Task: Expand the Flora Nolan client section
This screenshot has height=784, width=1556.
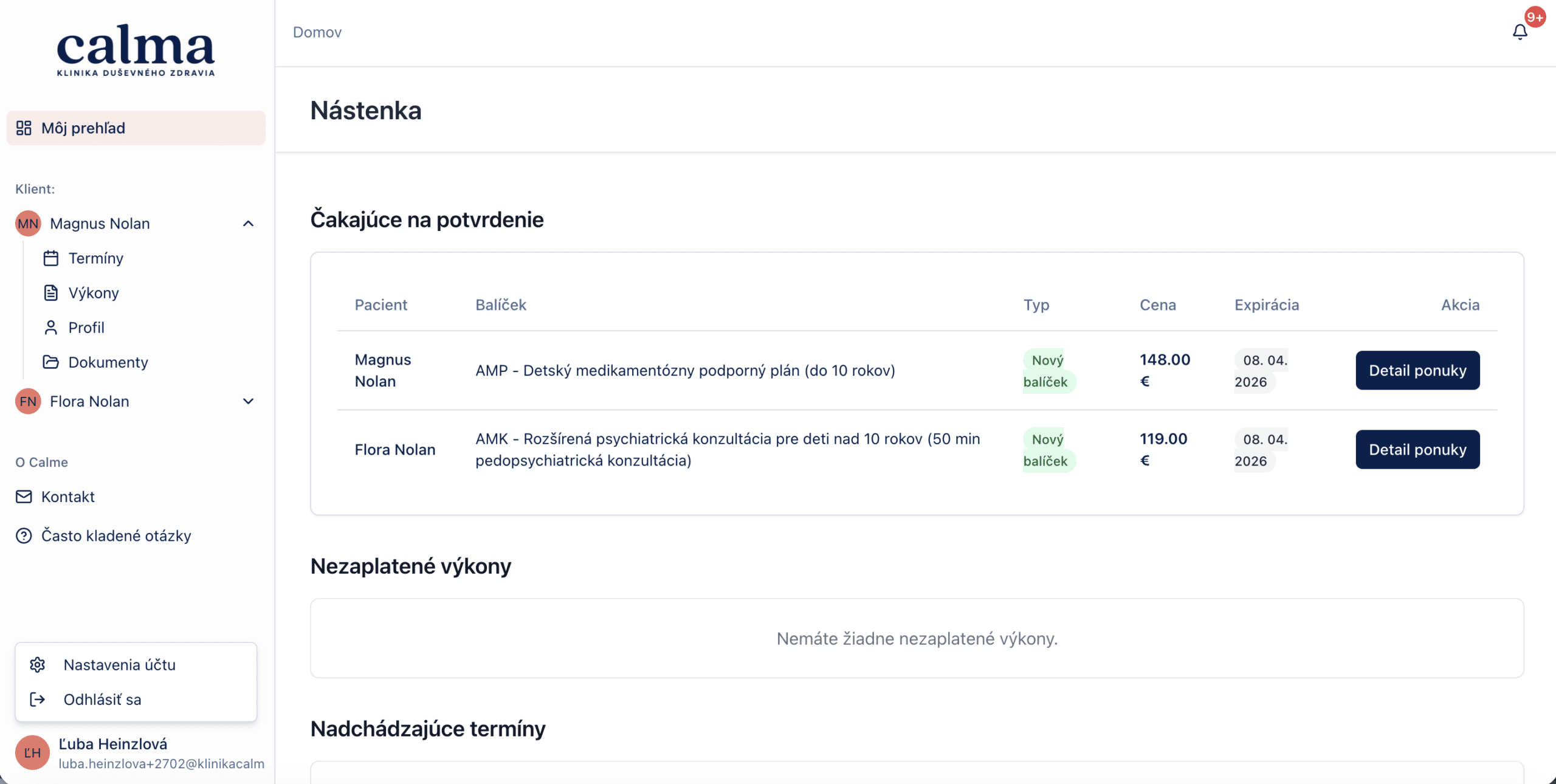Action: tap(248, 401)
